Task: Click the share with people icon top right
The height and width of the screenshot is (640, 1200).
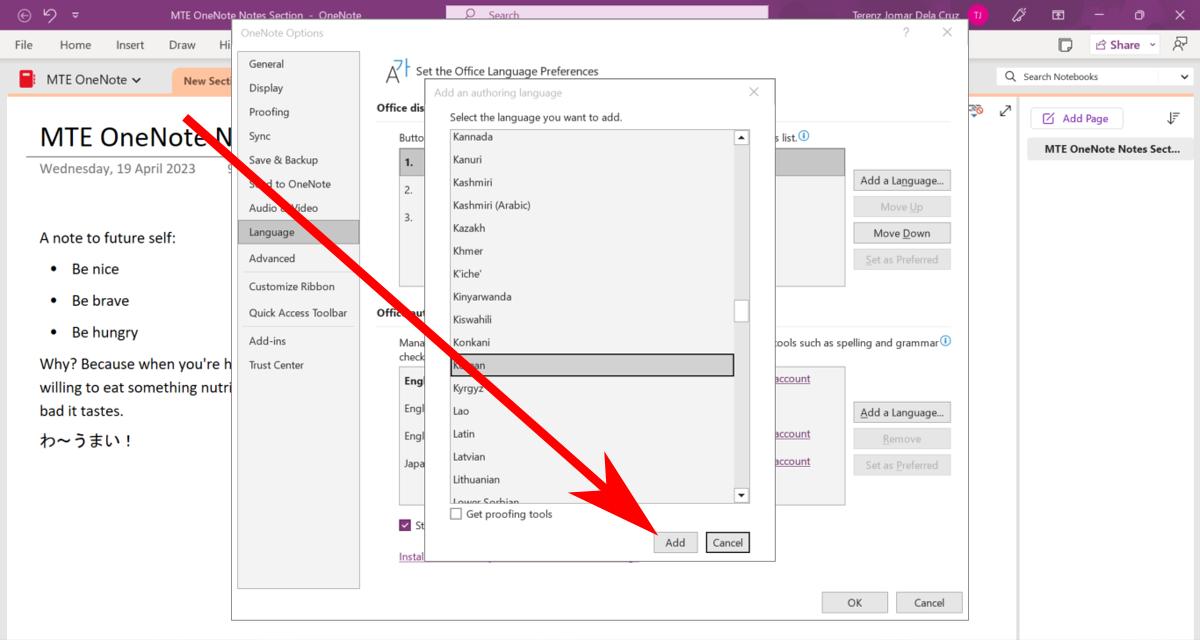Action: pyautogui.click(x=1181, y=44)
